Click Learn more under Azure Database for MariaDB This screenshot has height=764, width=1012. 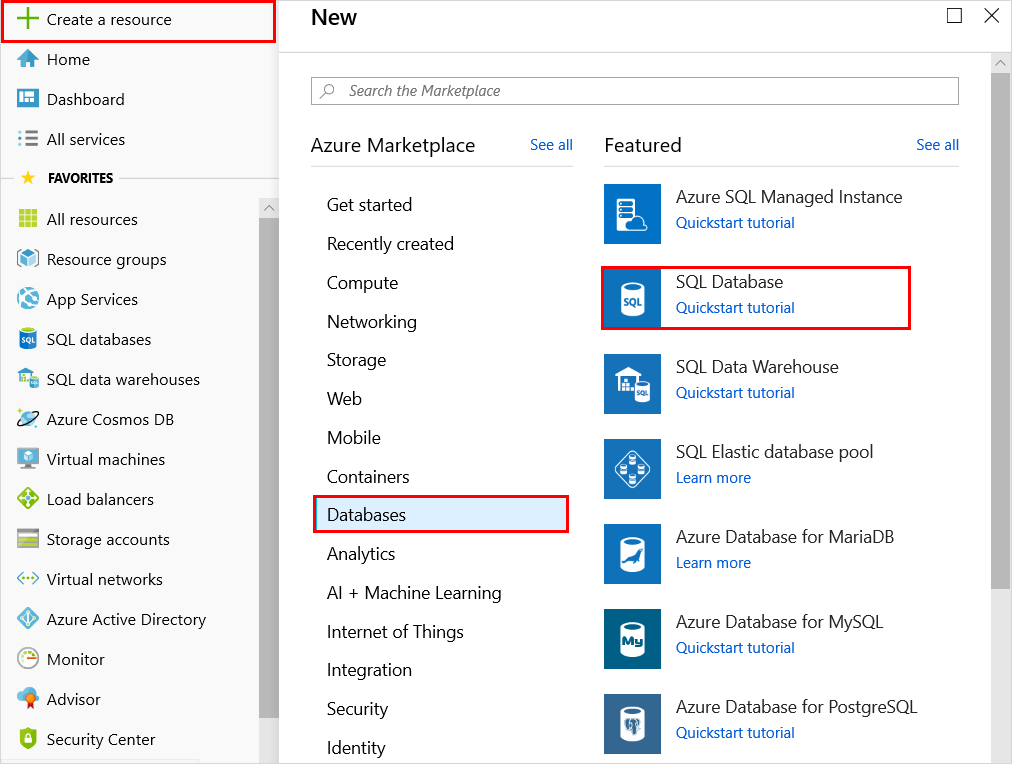click(713, 563)
